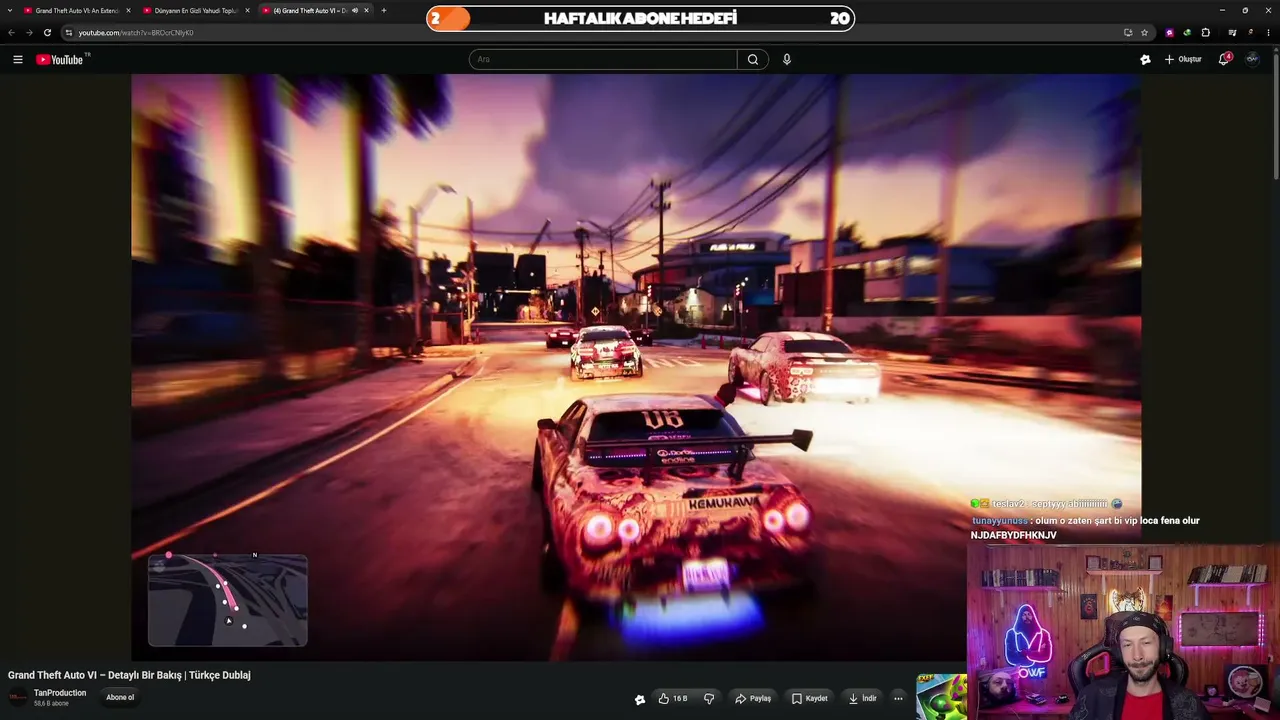The width and height of the screenshot is (1280, 720).
Task: Click the video title 'Grand Theft Auto VI – Detaylı Bir Bakış'
Action: pos(129,675)
